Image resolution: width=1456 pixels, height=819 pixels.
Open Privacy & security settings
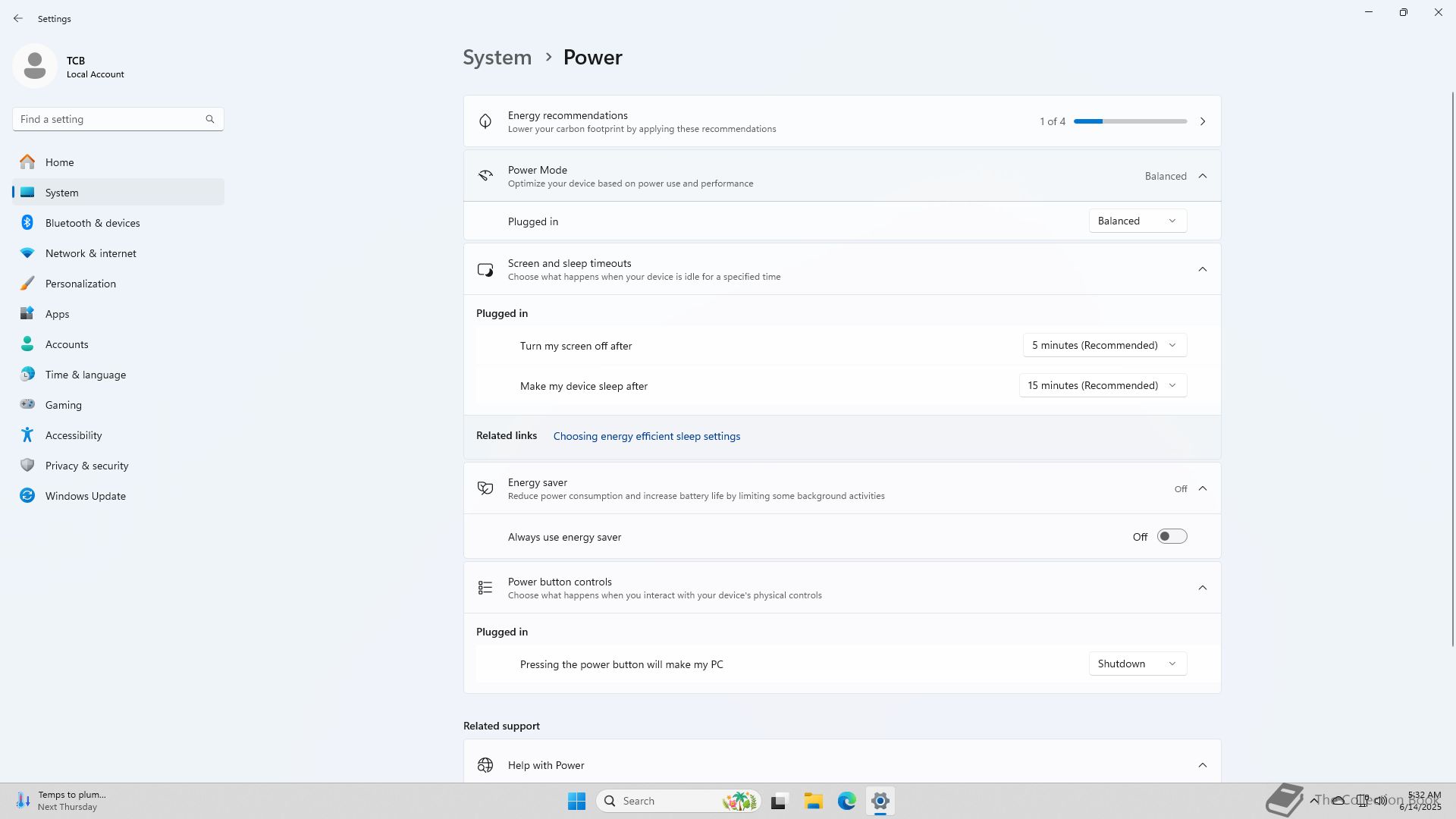click(86, 466)
